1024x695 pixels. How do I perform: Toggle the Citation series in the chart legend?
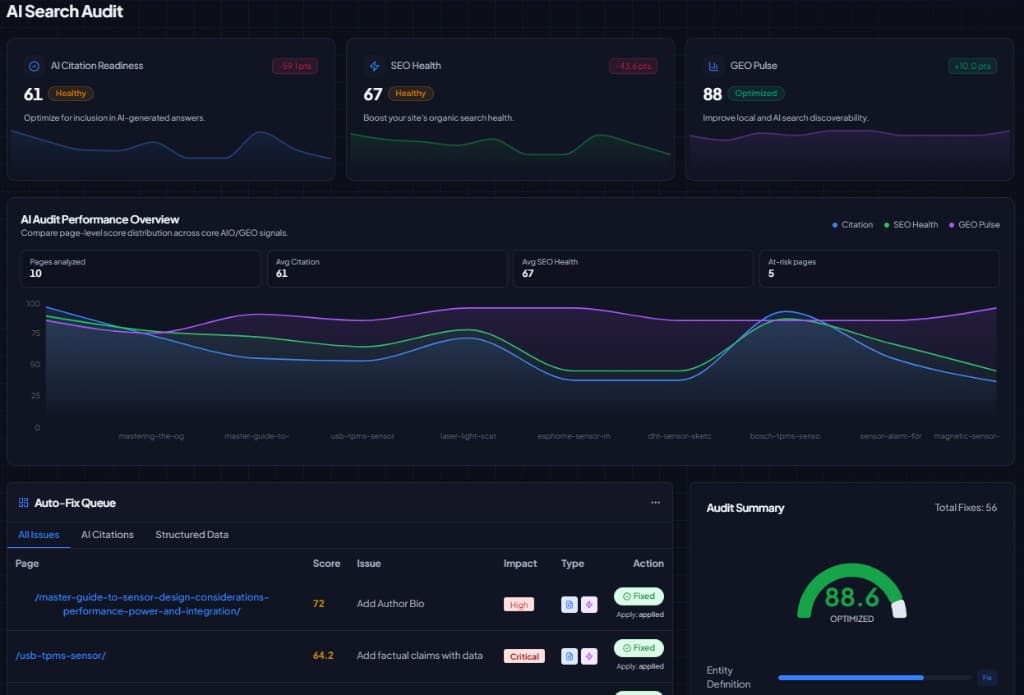pyautogui.click(x=853, y=225)
